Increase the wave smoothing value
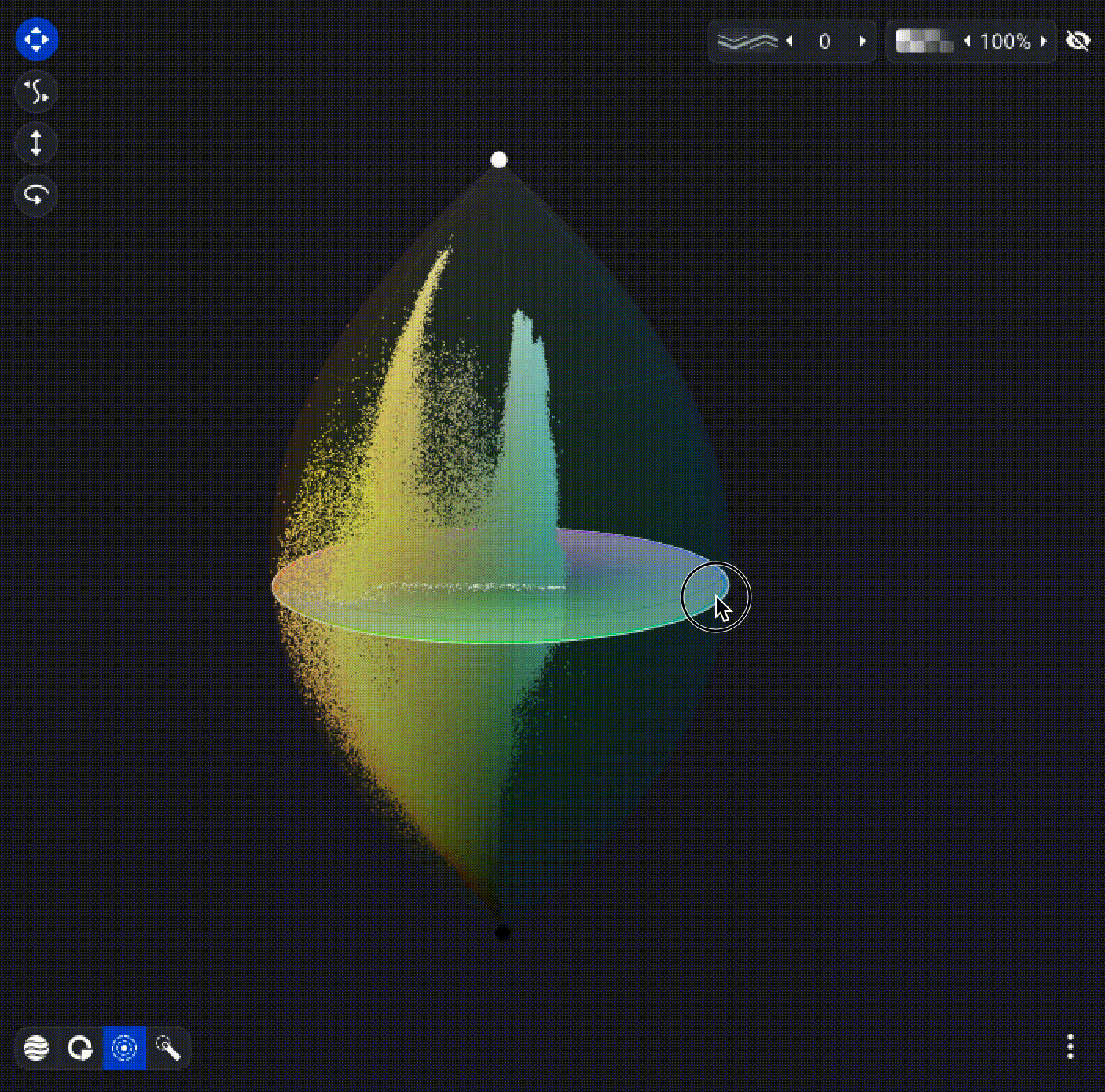1105x1092 pixels. click(862, 41)
